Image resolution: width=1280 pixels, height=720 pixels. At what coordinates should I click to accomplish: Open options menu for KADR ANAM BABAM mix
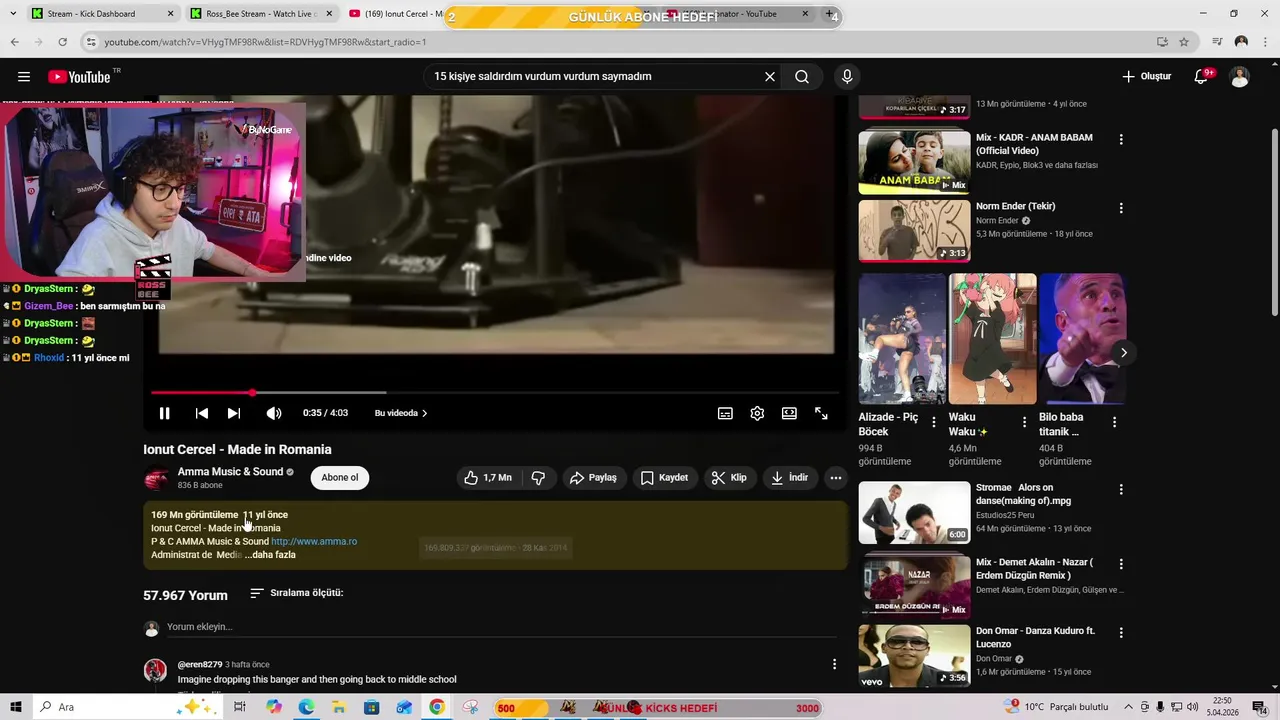pyautogui.click(x=1121, y=140)
